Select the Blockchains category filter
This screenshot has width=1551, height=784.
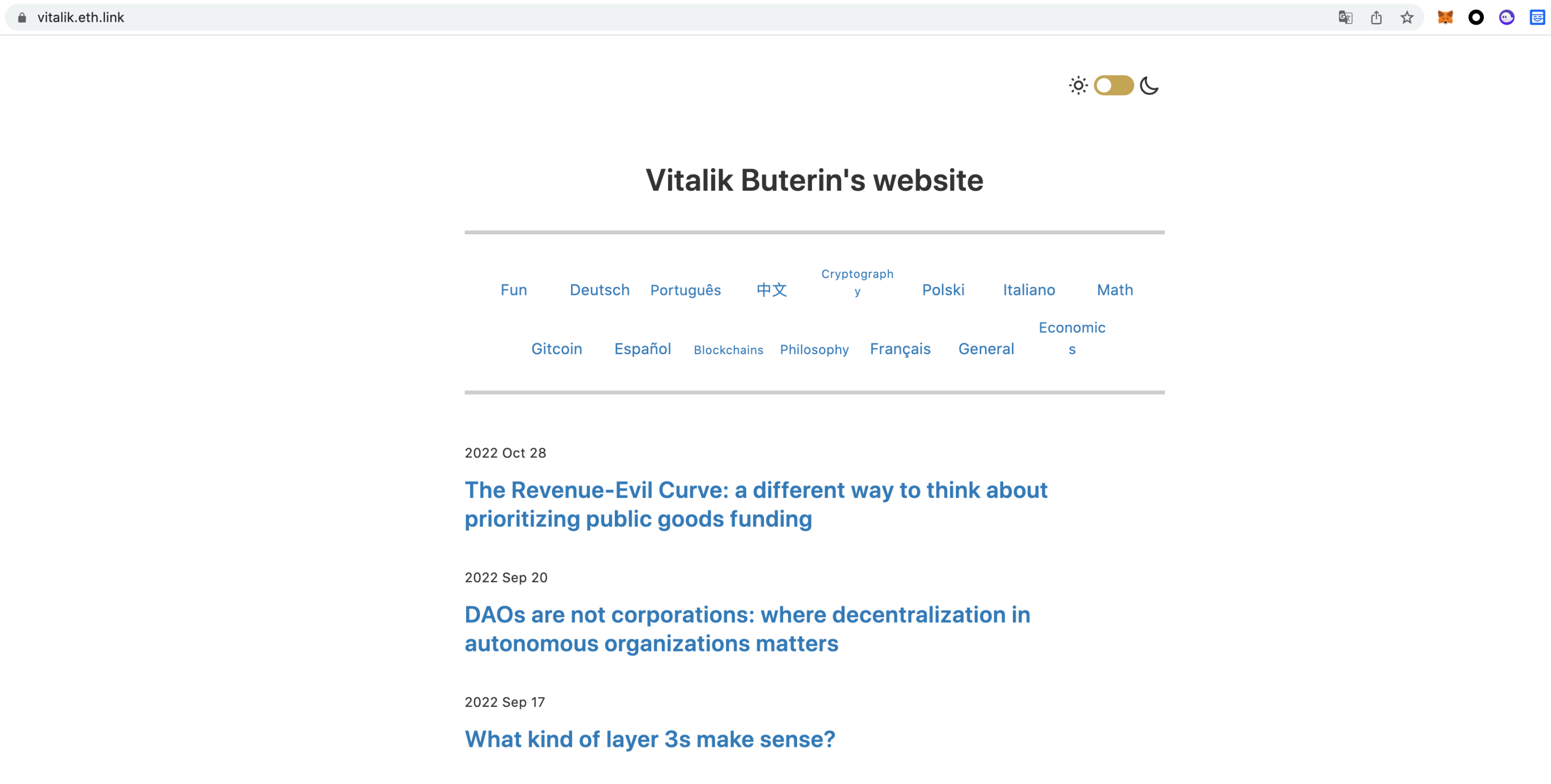click(727, 348)
